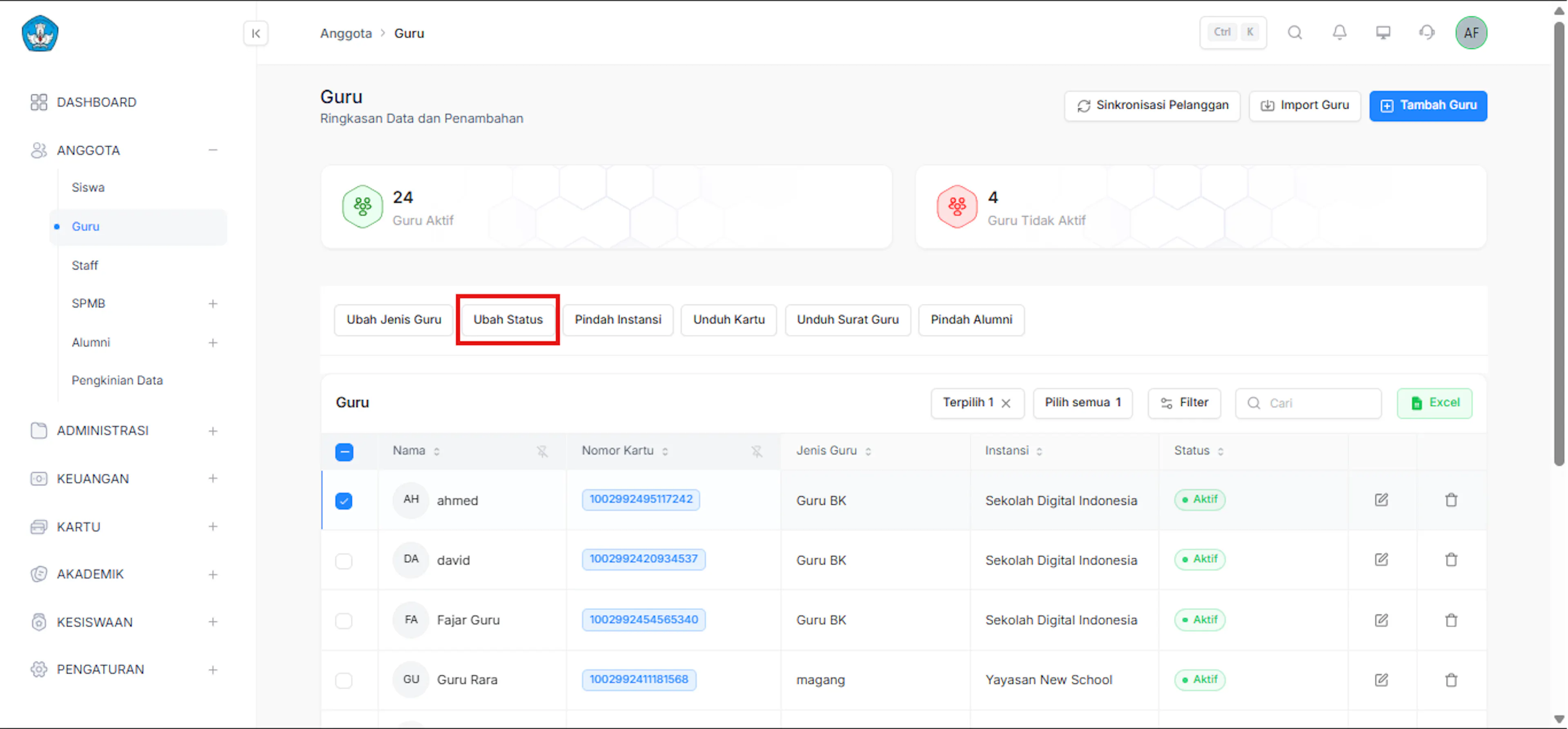The width and height of the screenshot is (1568, 729).
Task: Click Unduh Kartu
Action: 728,320
